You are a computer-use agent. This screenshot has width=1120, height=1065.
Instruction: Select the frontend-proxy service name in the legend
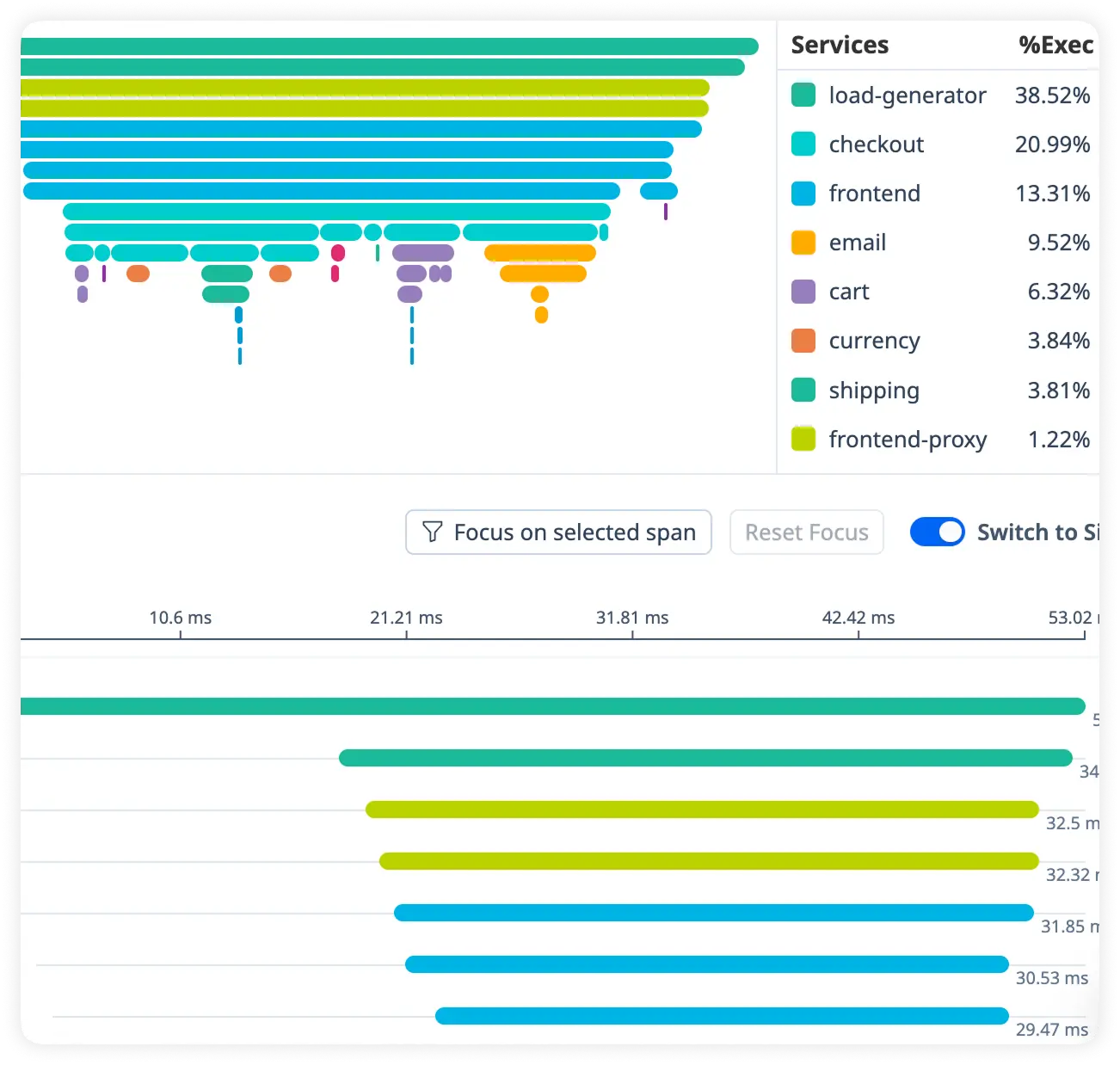907,439
